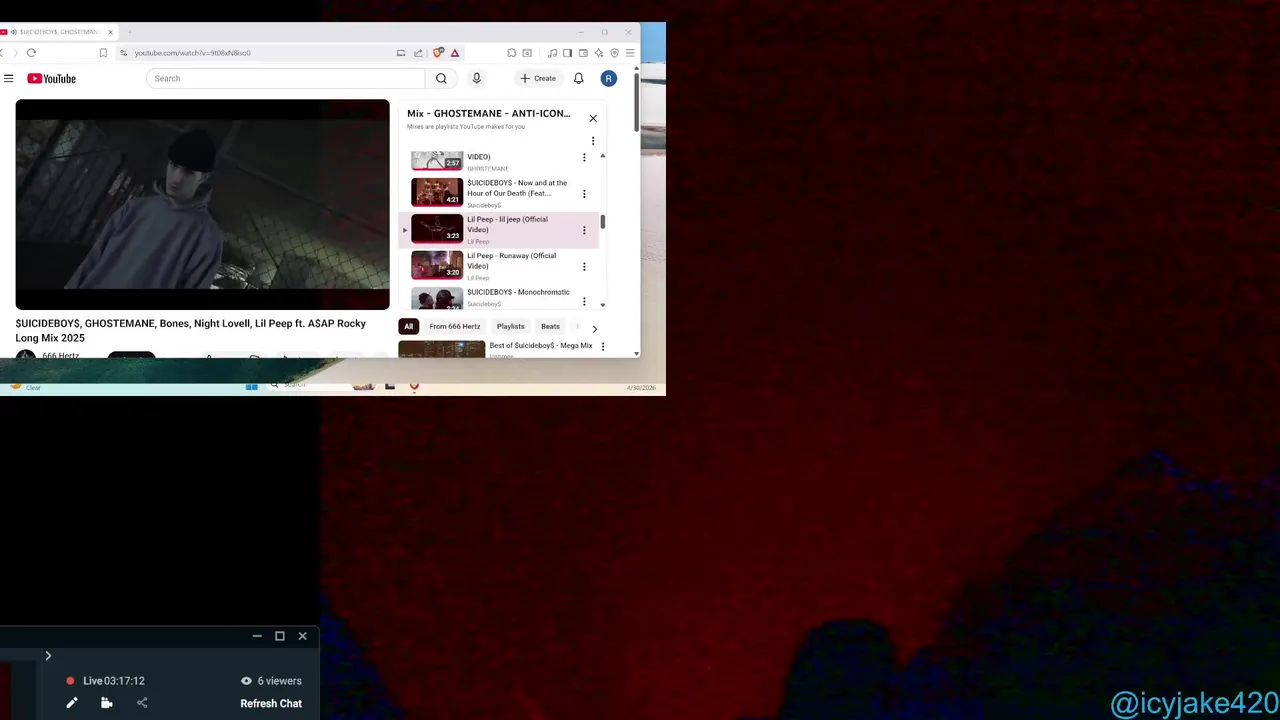1280x720 pixels.
Task: Bookmark the page using the bookmark icon
Action: point(103,53)
